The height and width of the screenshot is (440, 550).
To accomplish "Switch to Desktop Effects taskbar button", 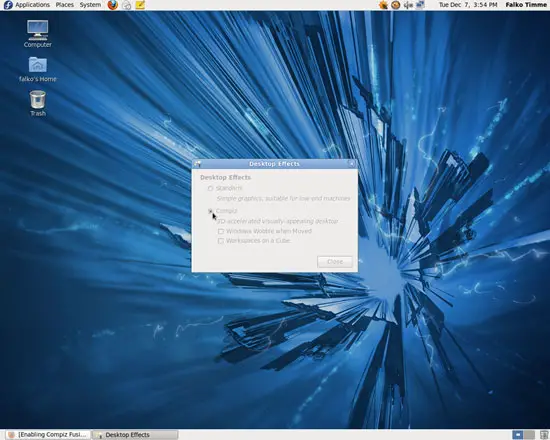I will coord(135,435).
